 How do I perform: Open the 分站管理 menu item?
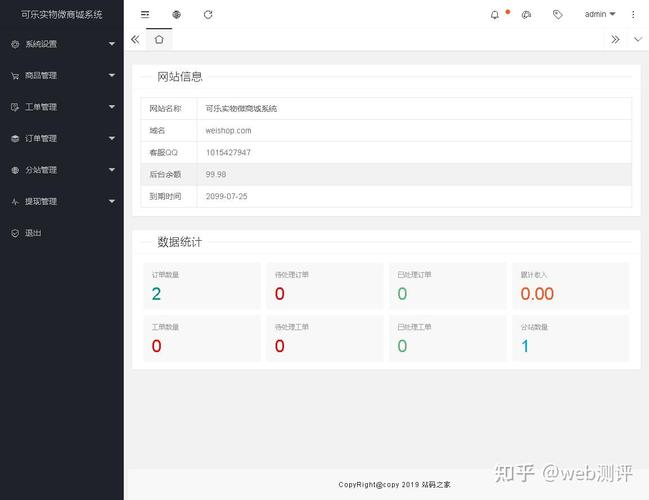coord(62,170)
